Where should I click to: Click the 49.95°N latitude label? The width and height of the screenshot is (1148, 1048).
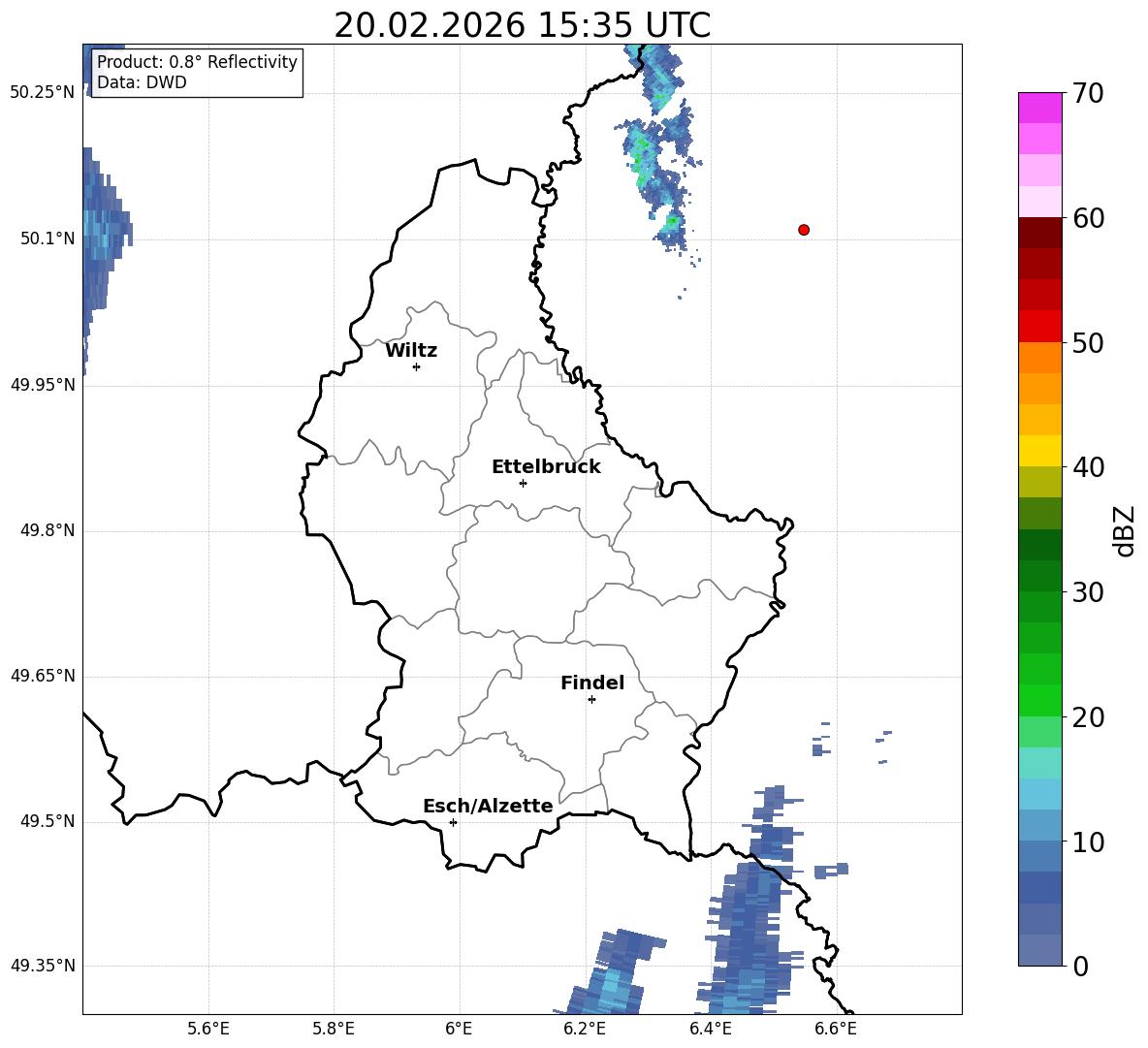[x=43, y=385]
